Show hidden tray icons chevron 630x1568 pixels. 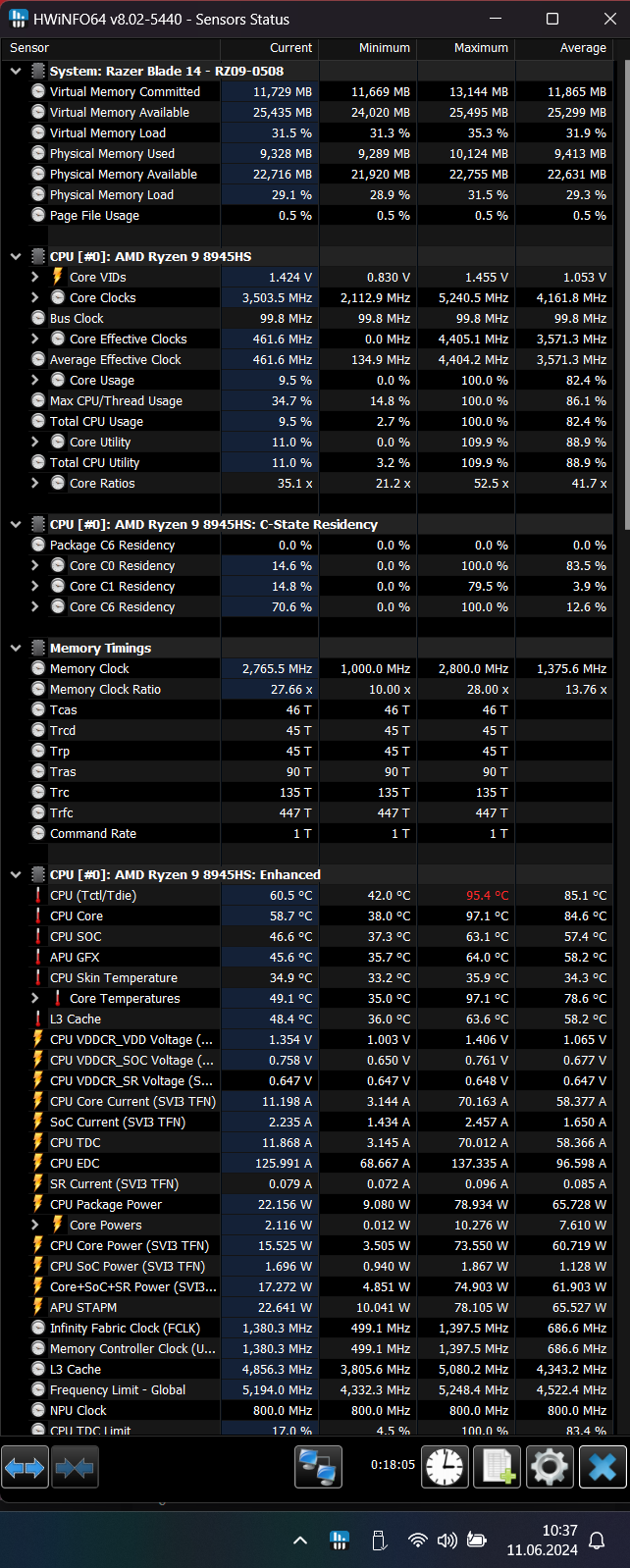[x=300, y=1541]
